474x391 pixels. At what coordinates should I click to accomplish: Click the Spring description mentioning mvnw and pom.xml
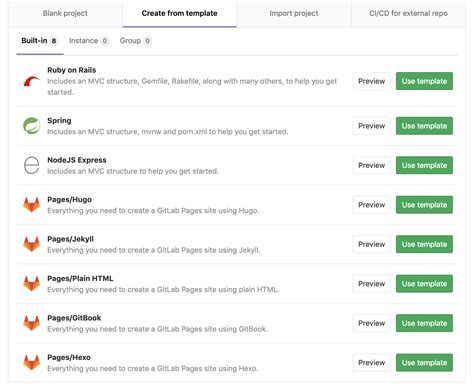(168, 132)
